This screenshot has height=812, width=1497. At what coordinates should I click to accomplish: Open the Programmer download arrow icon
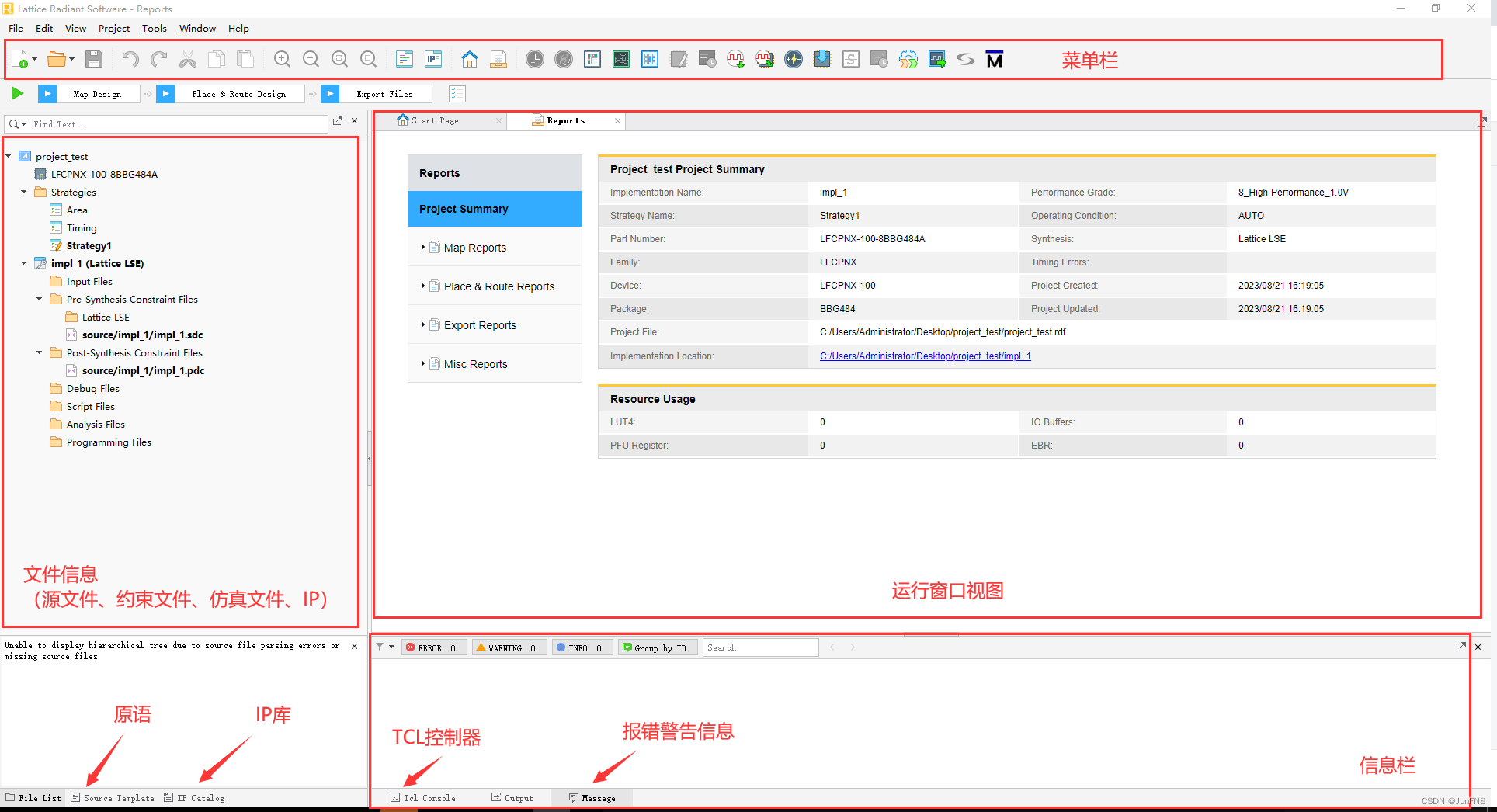coord(822,59)
